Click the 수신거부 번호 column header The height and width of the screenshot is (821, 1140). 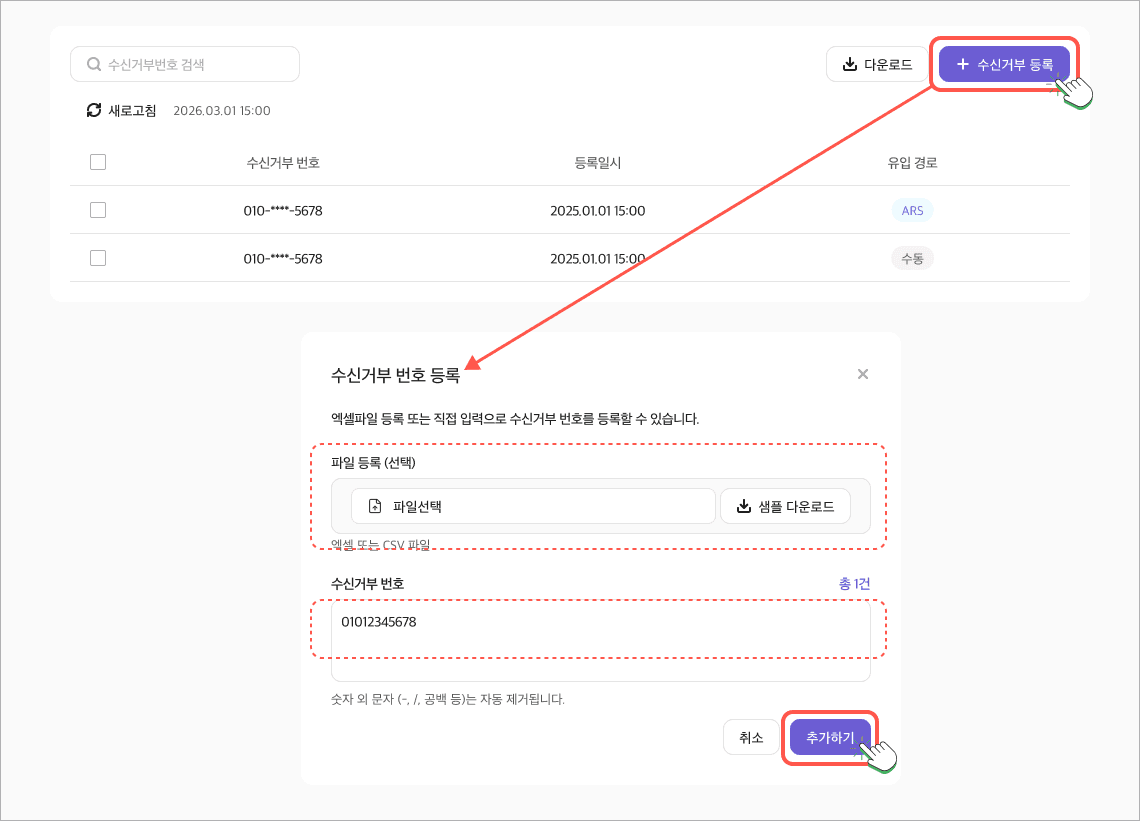click(x=283, y=163)
